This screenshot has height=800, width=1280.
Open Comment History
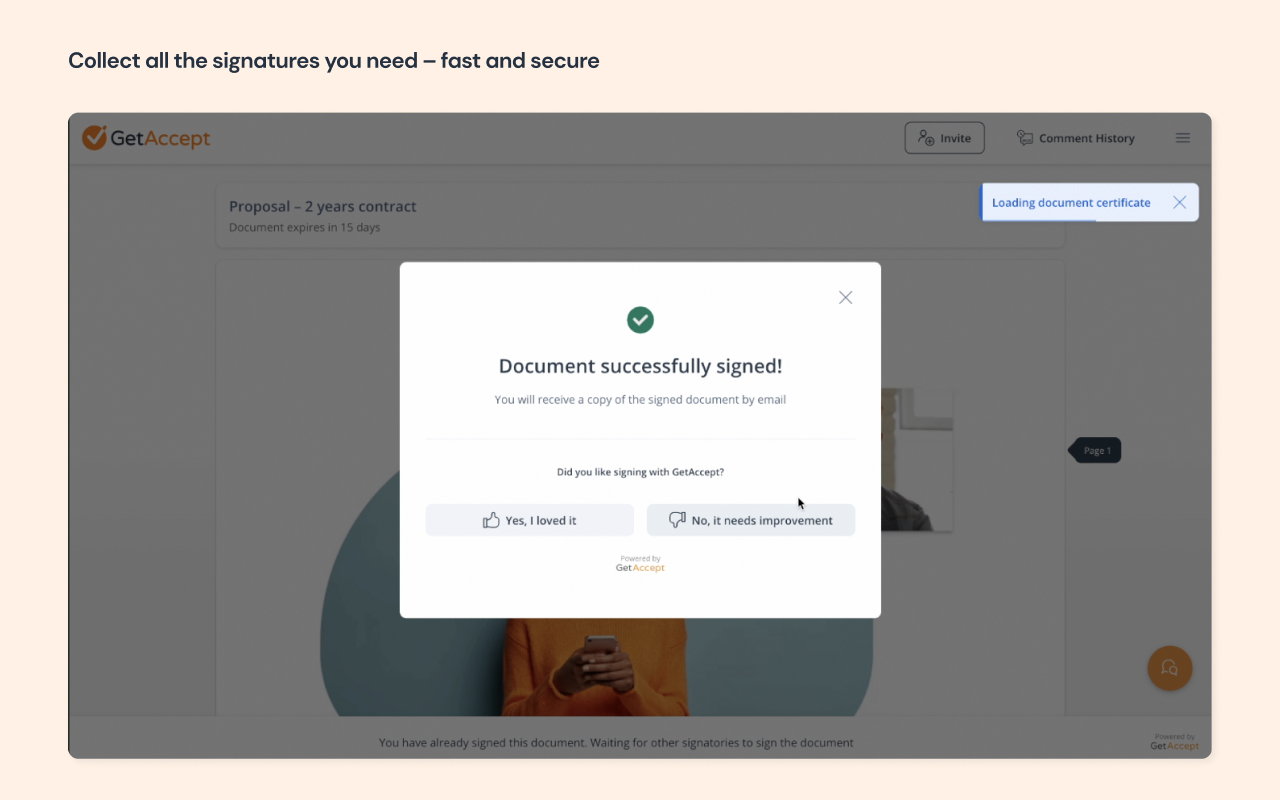pos(1075,138)
